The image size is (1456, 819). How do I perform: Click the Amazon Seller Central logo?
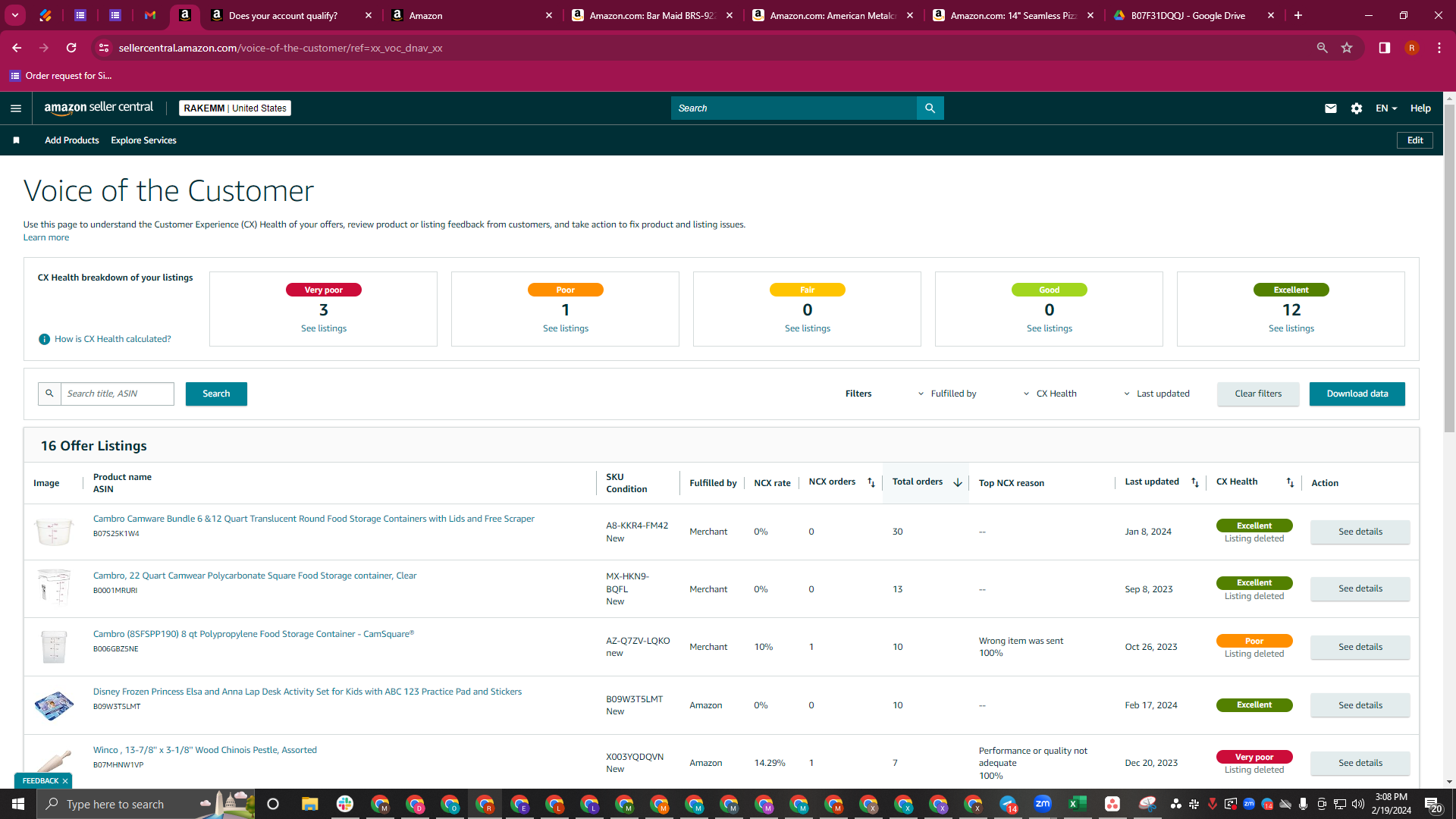[x=99, y=108]
